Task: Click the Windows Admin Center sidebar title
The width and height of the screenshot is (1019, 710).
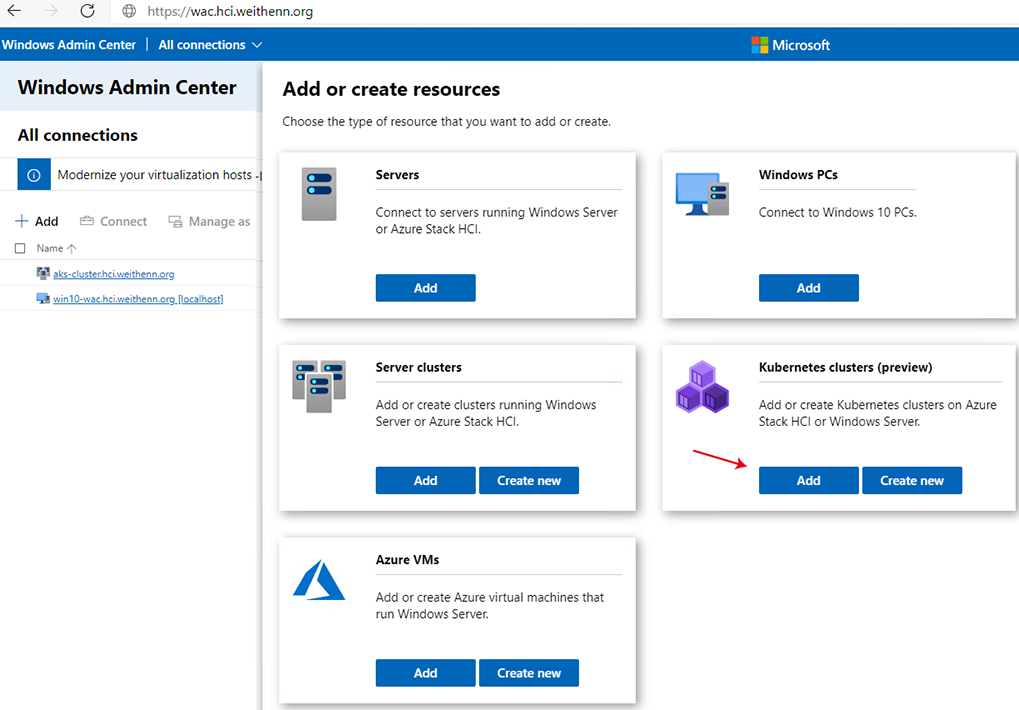Action: 127,87
